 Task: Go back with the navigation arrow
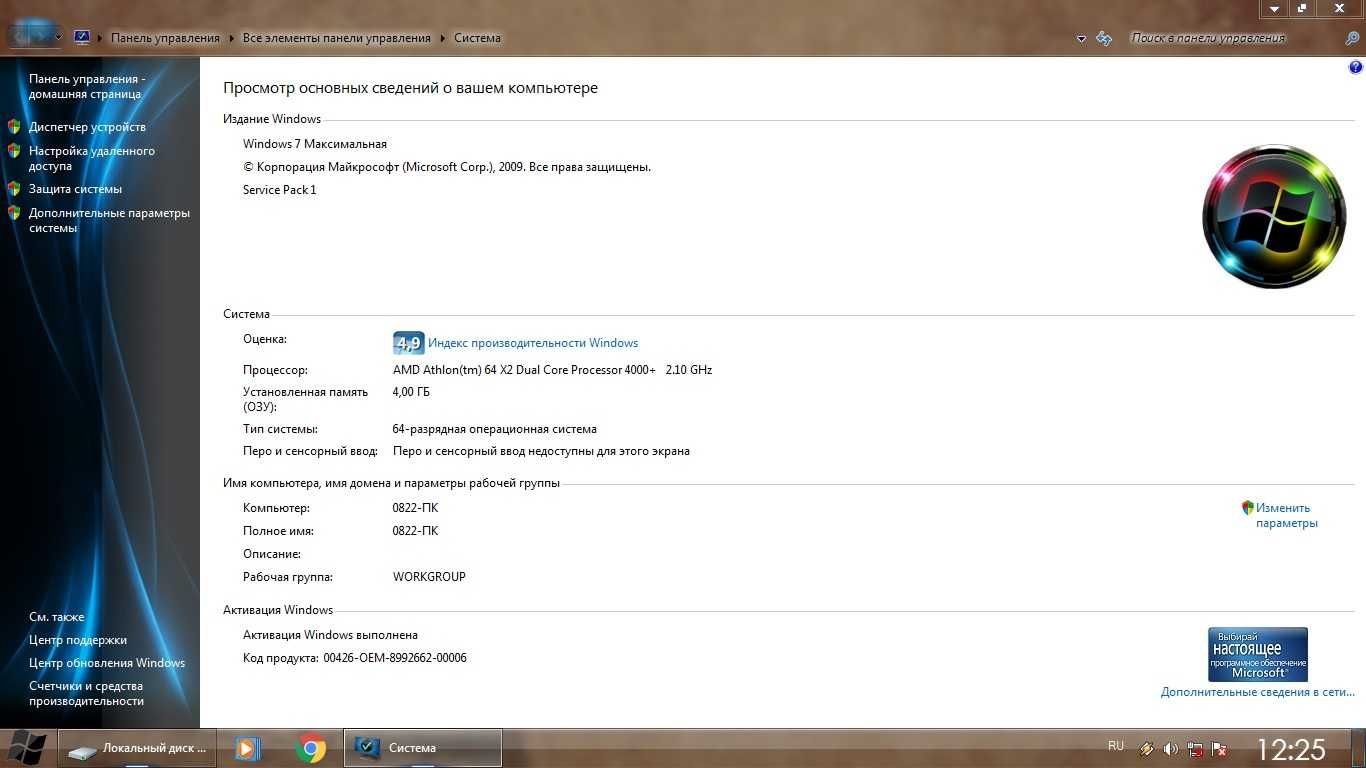20,37
